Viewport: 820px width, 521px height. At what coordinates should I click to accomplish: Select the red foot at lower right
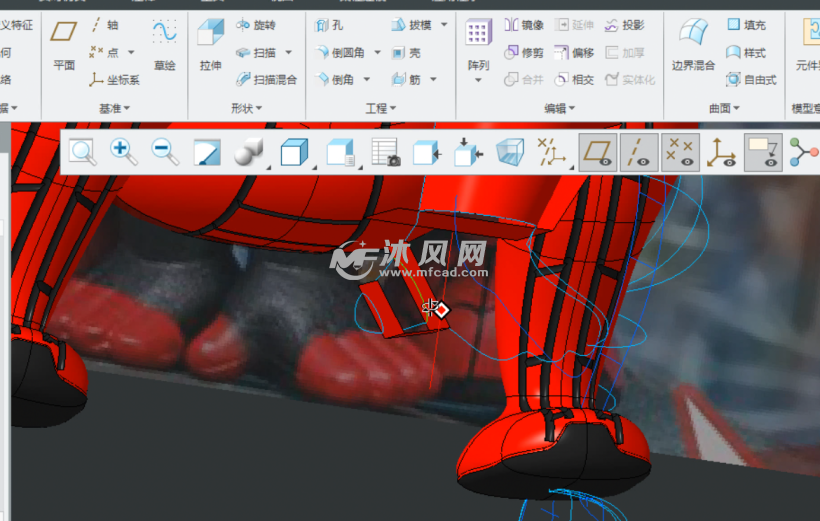pos(553,454)
